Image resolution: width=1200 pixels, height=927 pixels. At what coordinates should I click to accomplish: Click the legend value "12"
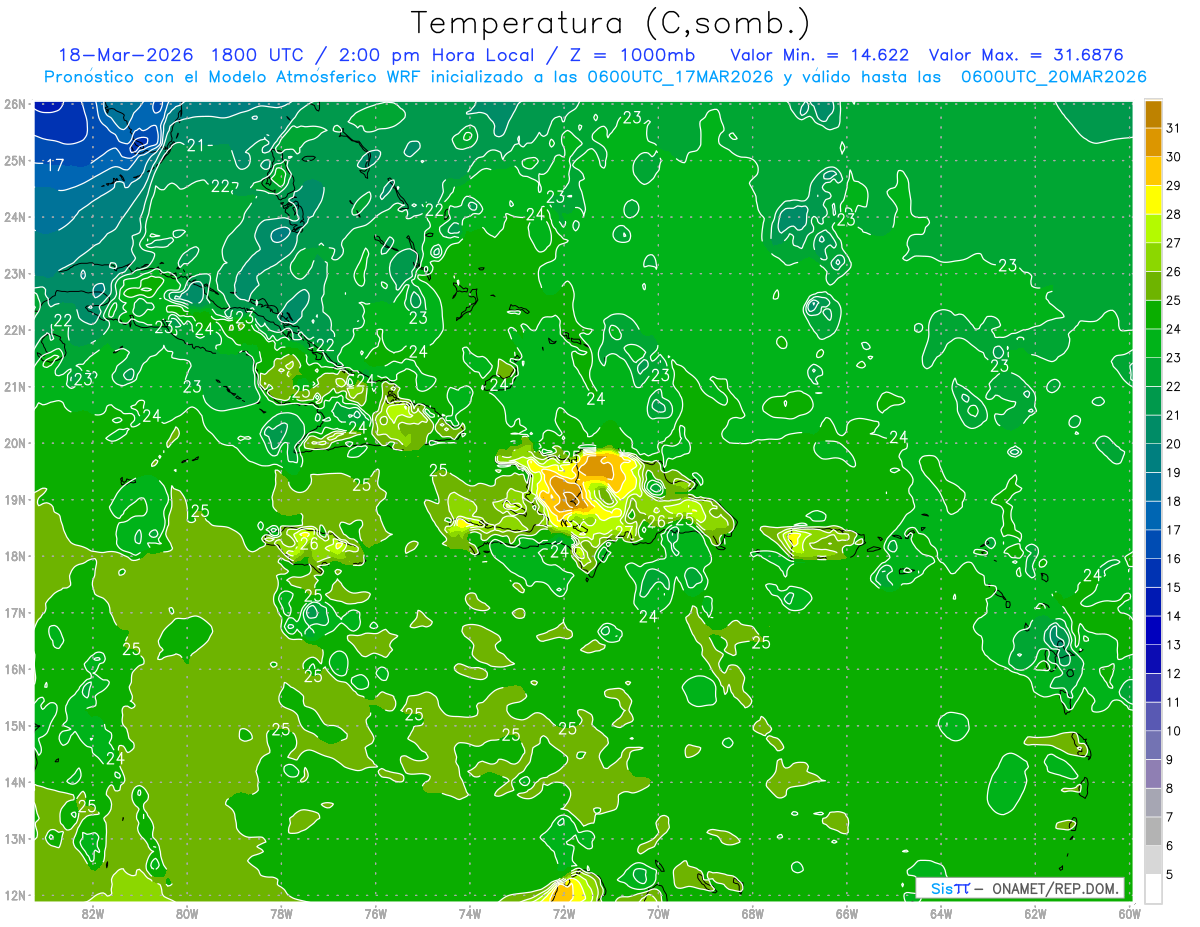pos(1174,674)
